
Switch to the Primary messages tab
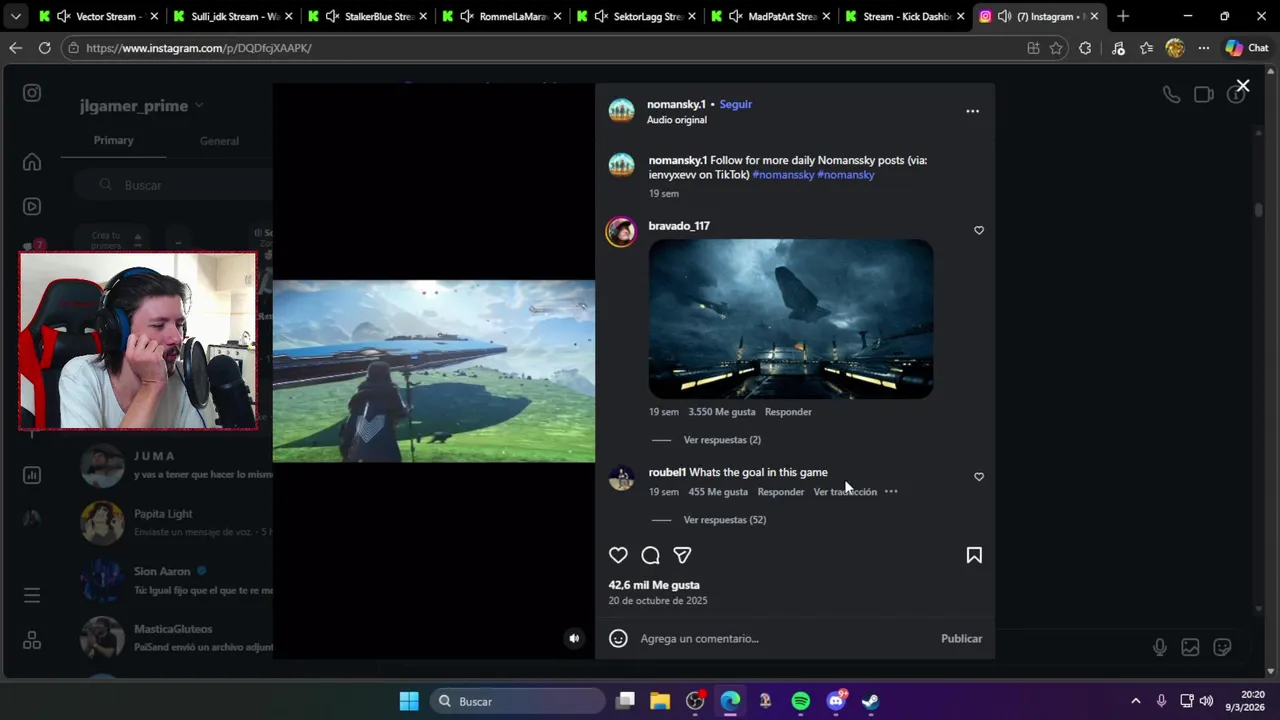(113, 140)
